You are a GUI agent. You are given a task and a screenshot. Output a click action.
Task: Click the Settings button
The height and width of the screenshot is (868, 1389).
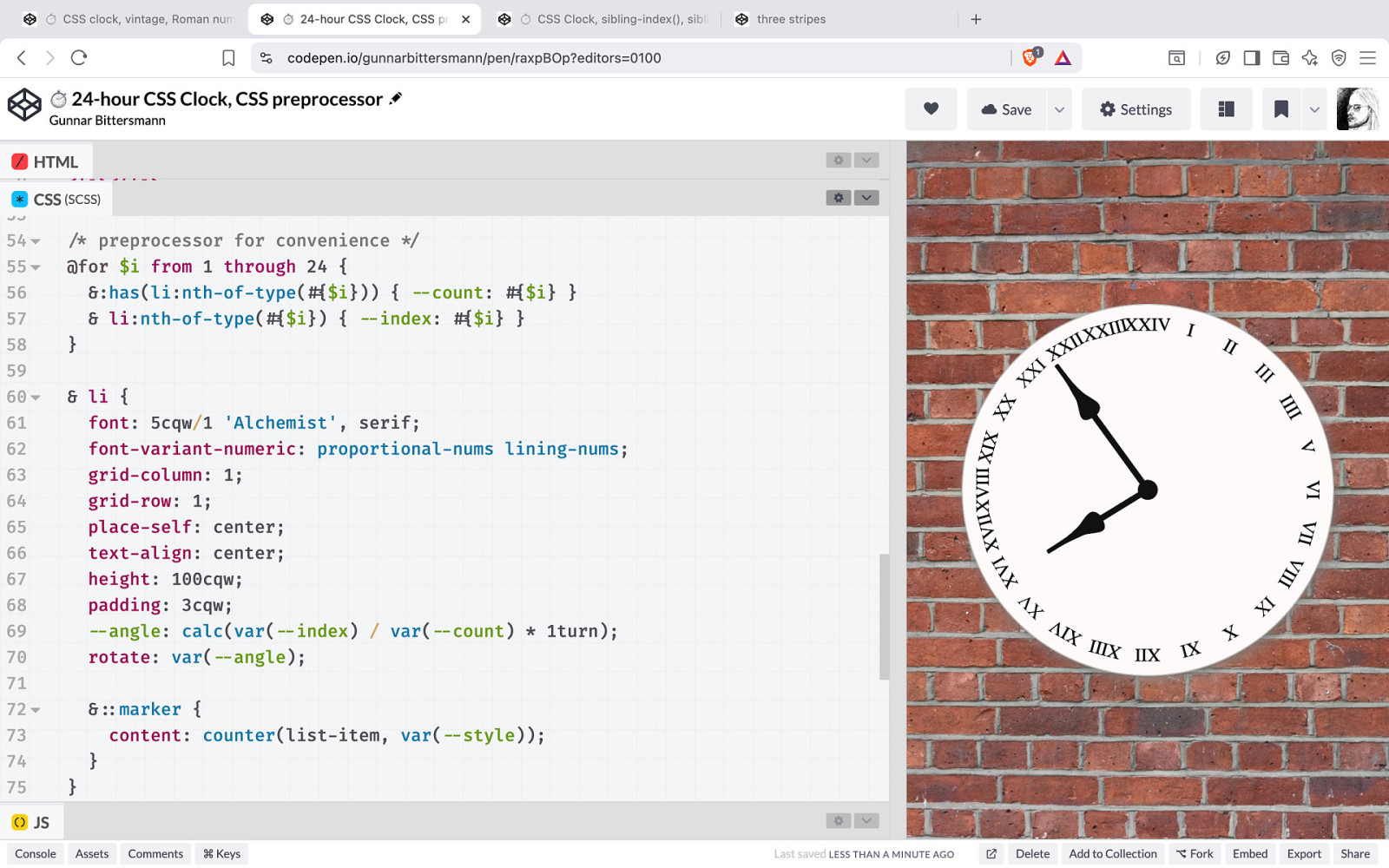click(1136, 109)
